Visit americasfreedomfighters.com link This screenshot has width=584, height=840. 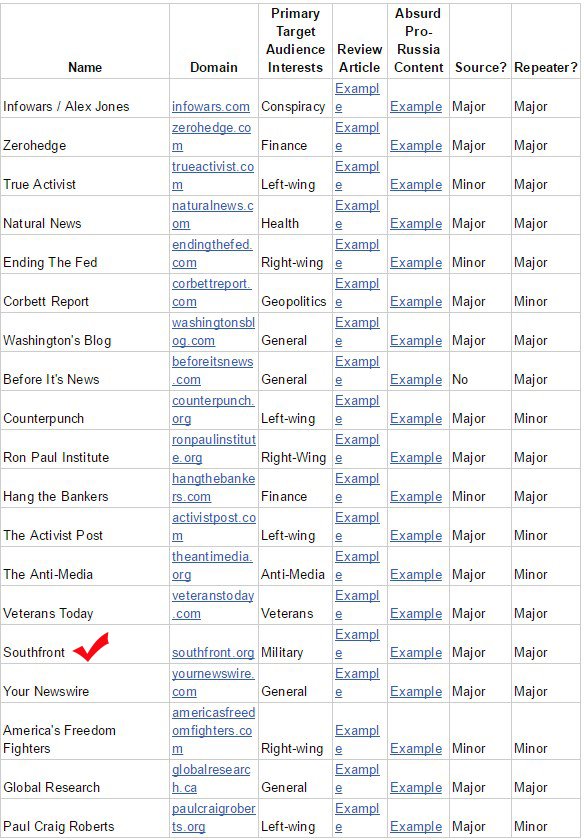point(213,731)
